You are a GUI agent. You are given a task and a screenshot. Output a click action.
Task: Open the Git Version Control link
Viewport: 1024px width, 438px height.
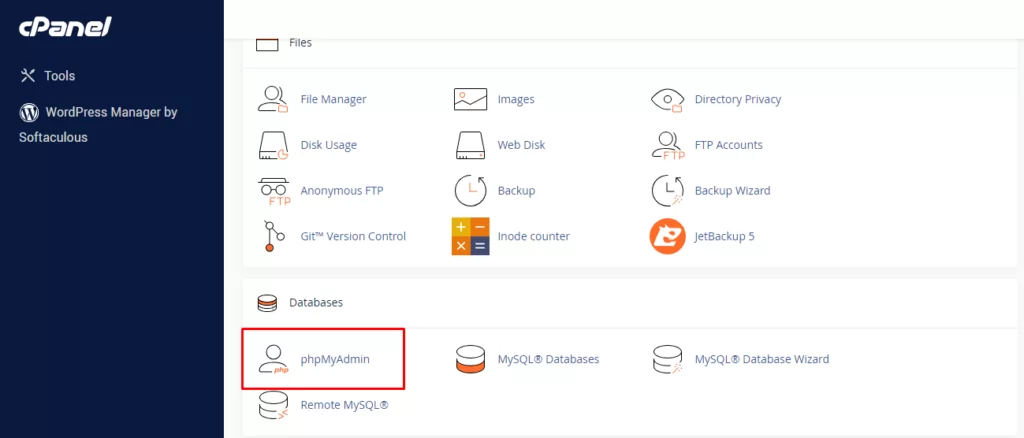tap(353, 236)
